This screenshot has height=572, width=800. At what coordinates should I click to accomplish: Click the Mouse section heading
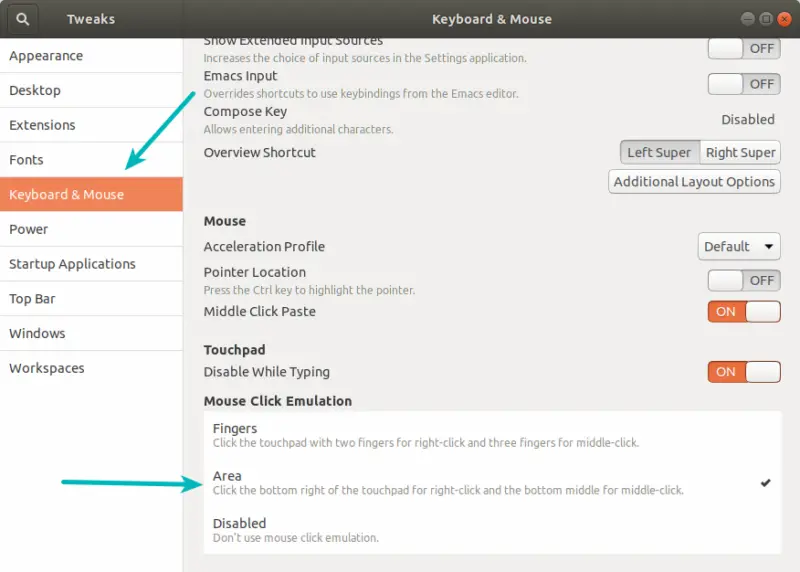tap(224, 221)
